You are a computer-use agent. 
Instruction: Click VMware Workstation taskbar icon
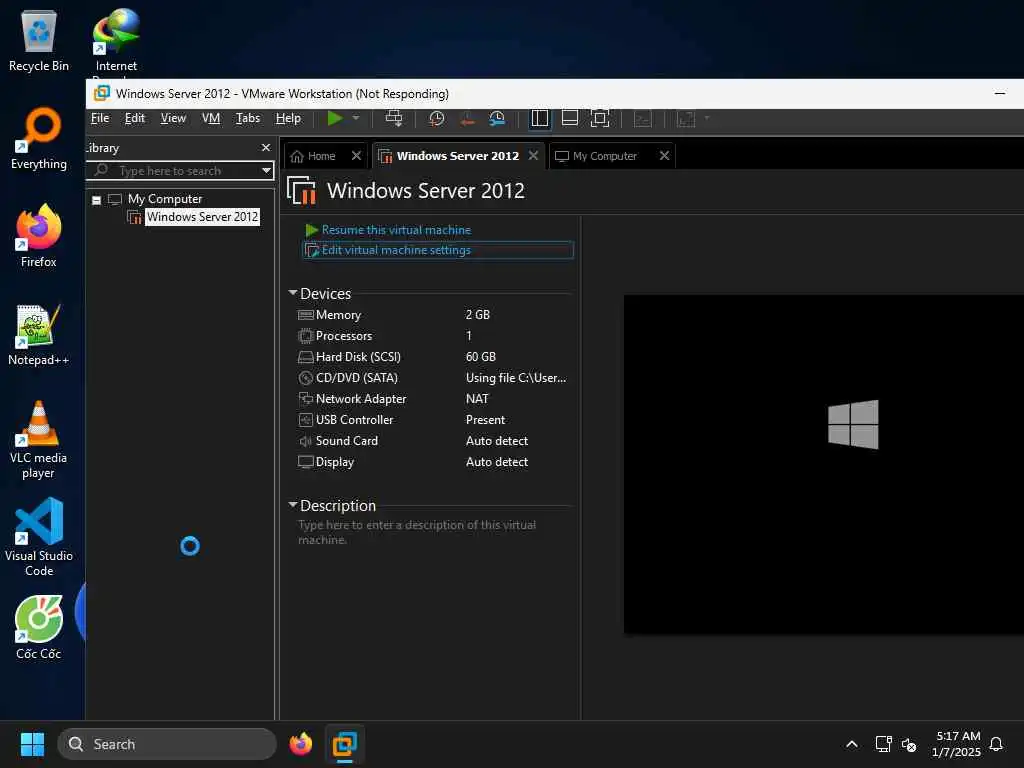(x=344, y=744)
